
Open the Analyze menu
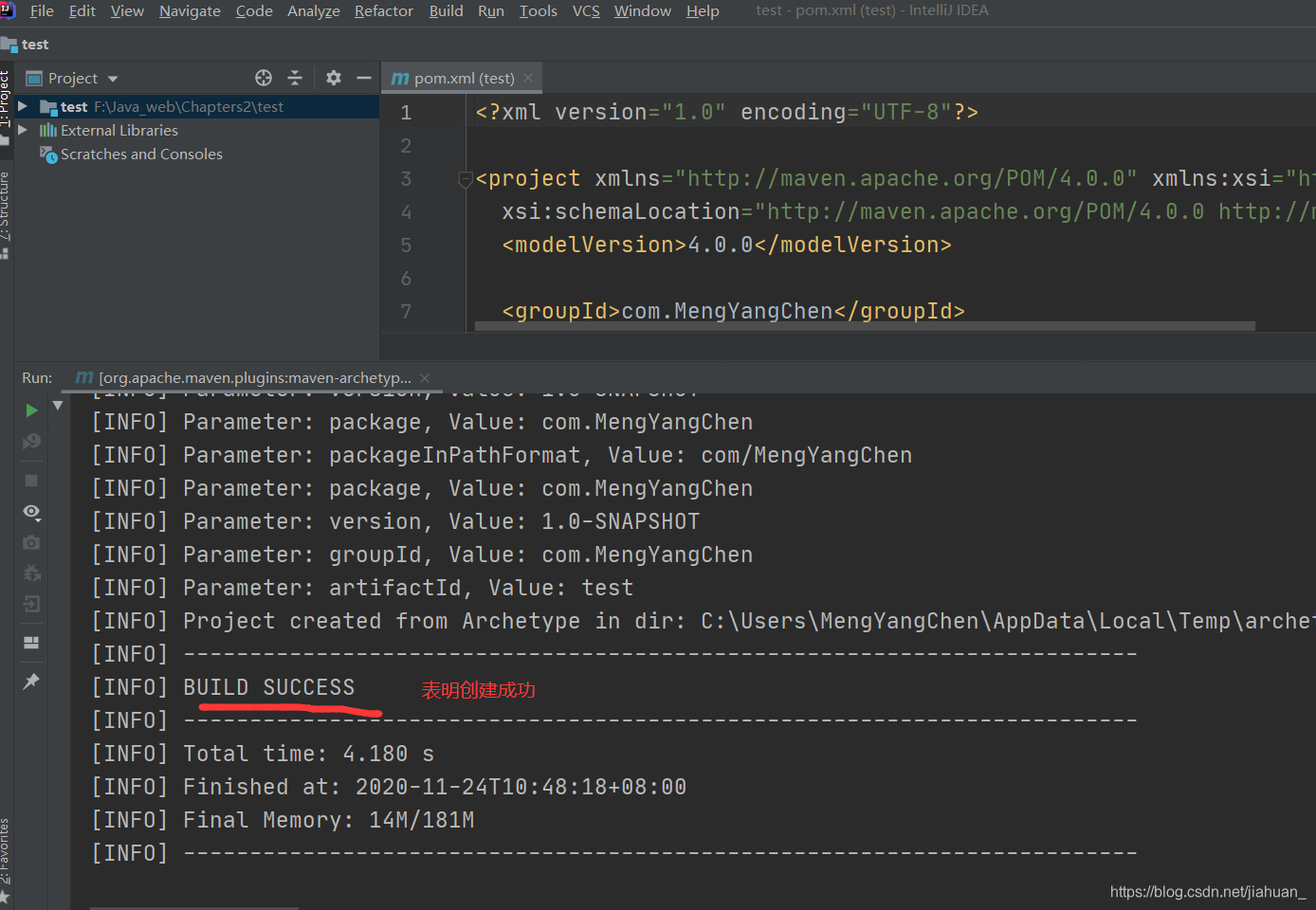coord(314,11)
